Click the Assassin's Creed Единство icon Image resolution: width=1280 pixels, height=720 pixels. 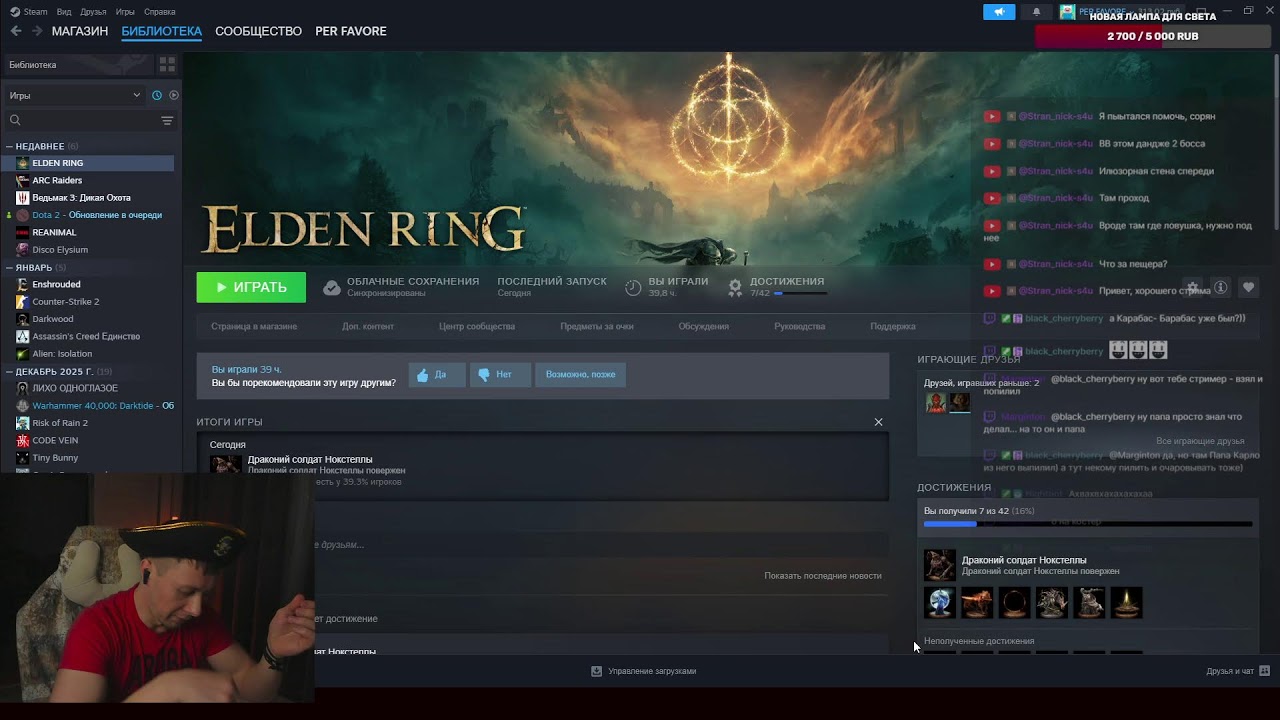(23, 336)
